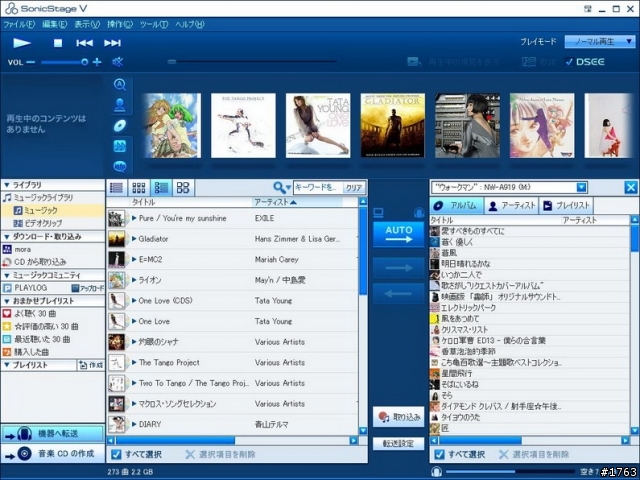This screenshot has width=640, height=480.
Task: Click the 取り込み import button
Action: coord(398,417)
